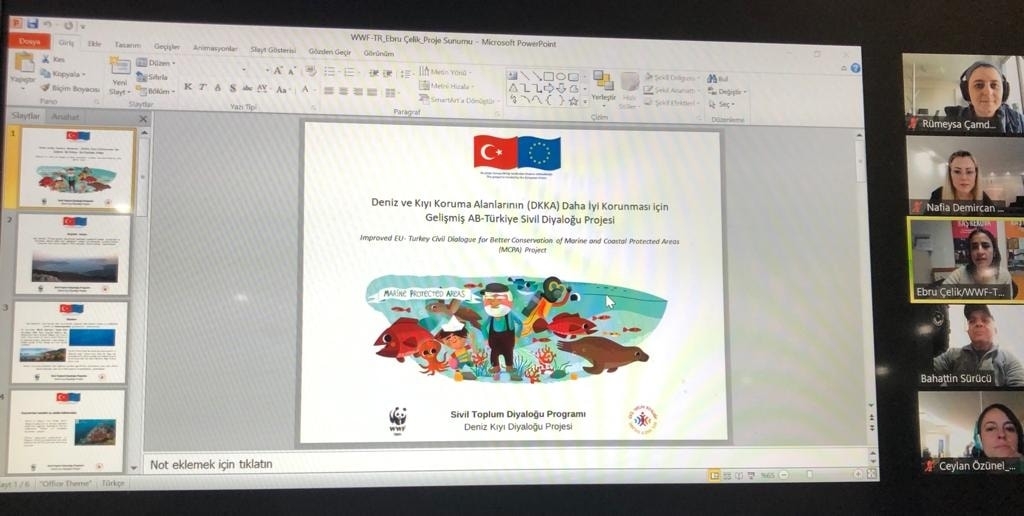Undo last action in quick access toolbar
The height and width of the screenshot is (516, 1024).
49,25
